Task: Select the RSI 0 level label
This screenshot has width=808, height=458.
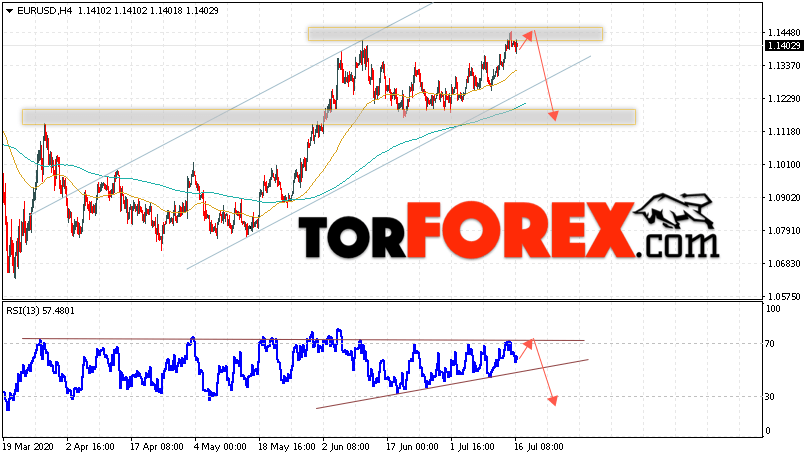Action: click(x=768, y=431)
